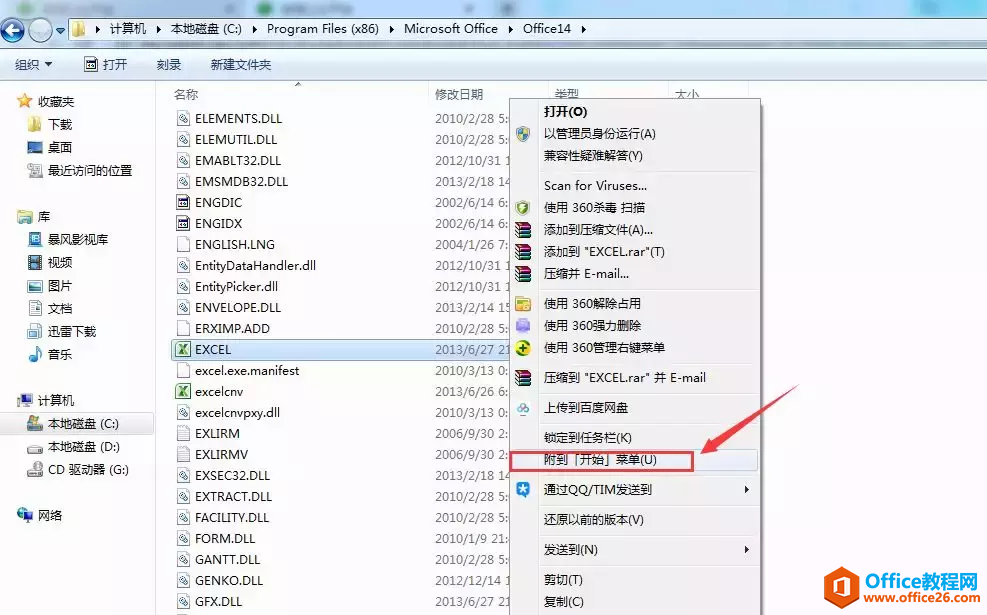Expand the breadcrumb arrow after Program Files (x86)
This screenshot has width=987, height=615.
(x=392, y=29)
